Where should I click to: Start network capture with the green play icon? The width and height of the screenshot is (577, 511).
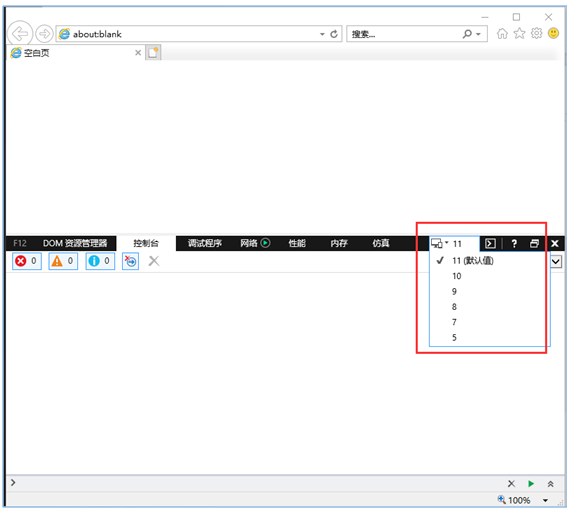tap(265, 243)
